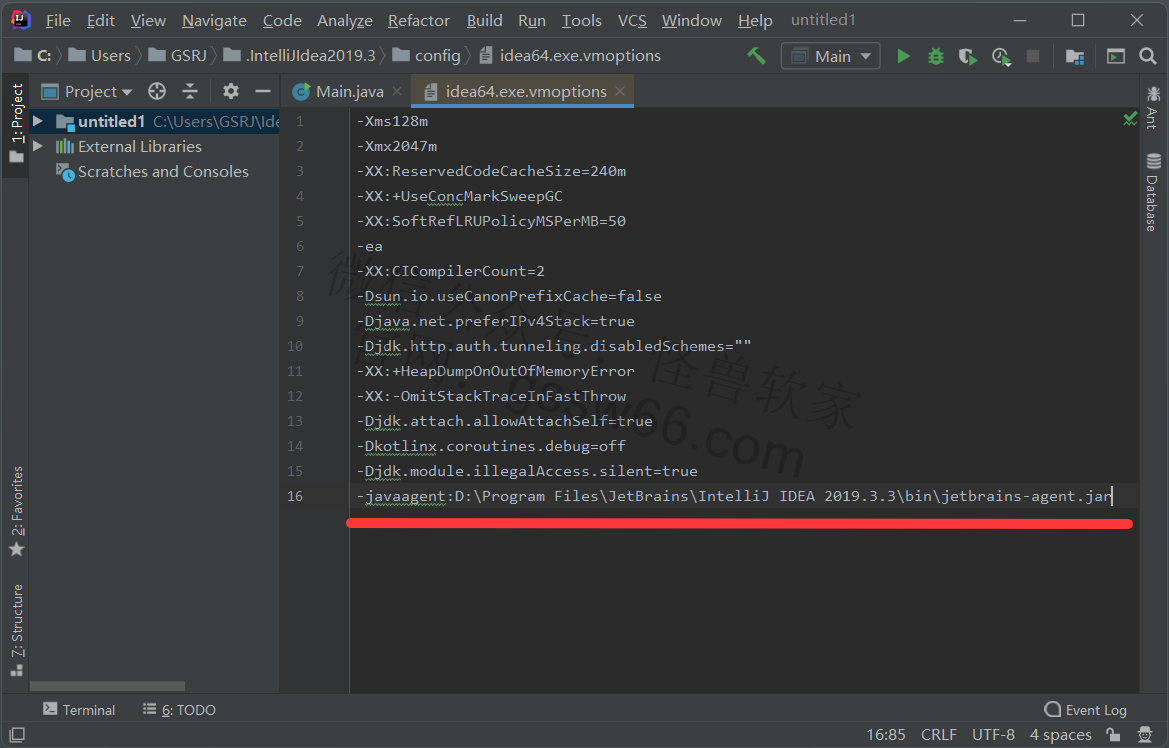Click the locate target icon in Project panel

tap(157, 91)
